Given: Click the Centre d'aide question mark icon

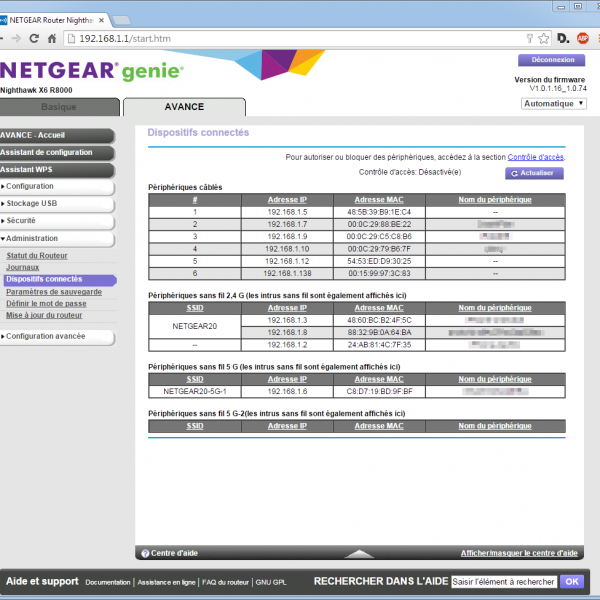Looking at the screenshot, I should (145, 553).
